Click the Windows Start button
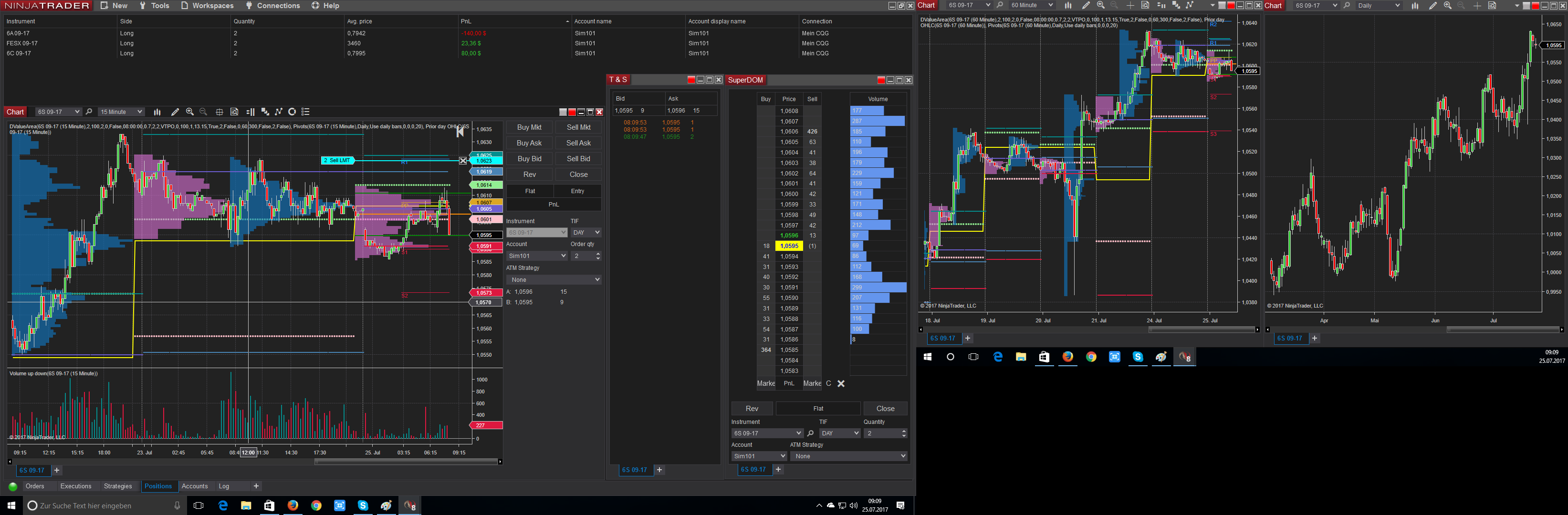This screenshot has width=1568, height=515. pos(11,506)
